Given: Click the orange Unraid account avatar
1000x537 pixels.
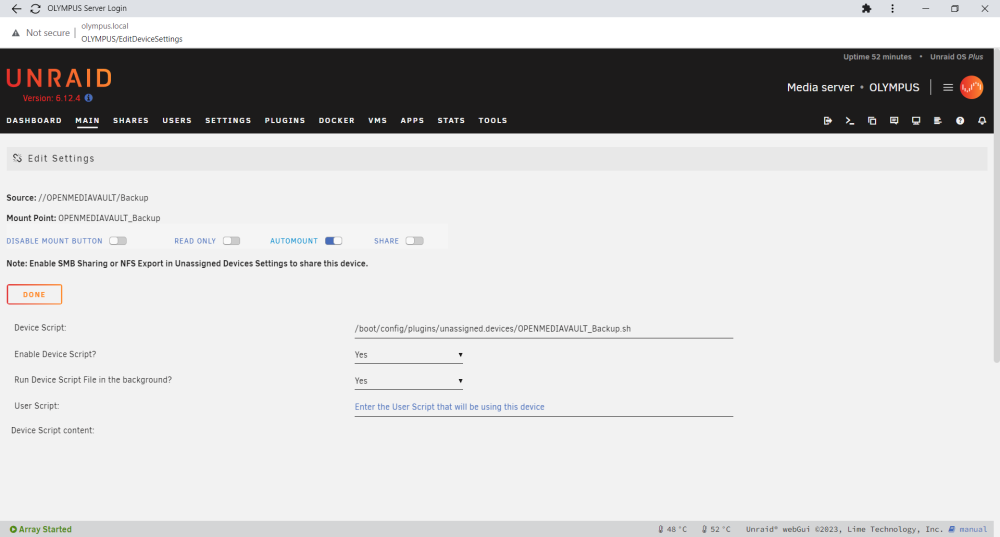Looking at the screenshot, I should [x=971, y=87].
